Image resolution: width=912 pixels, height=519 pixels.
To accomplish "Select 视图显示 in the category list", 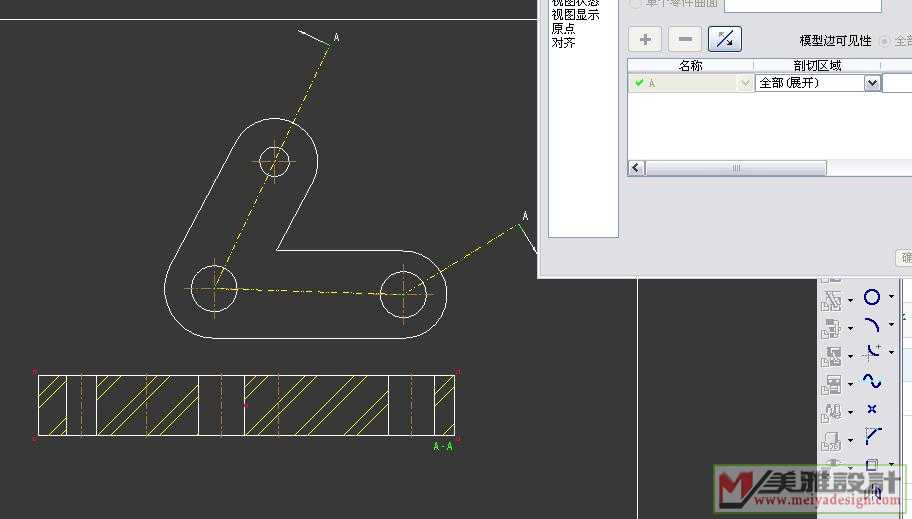I will (576, 15).
